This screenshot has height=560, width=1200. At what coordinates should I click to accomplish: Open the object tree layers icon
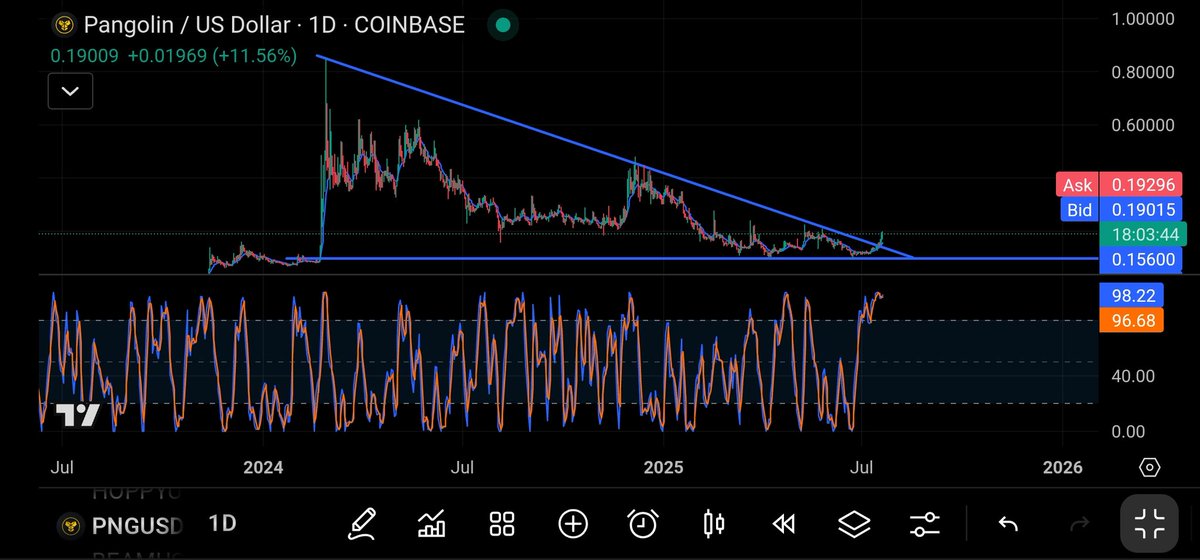(x=854, y=522)
